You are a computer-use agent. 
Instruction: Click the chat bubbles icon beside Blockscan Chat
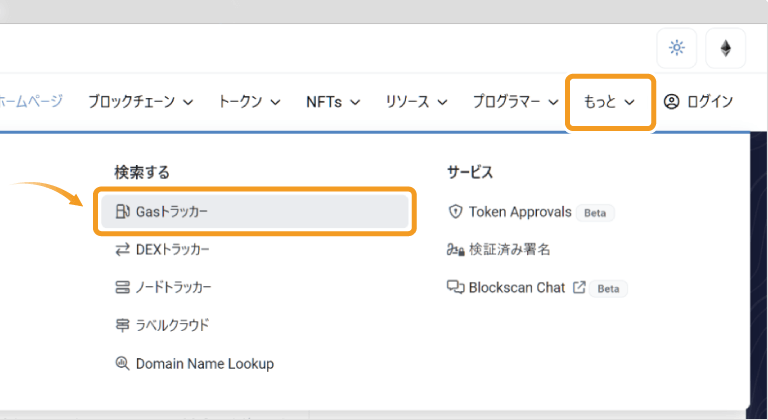point(456,287)
